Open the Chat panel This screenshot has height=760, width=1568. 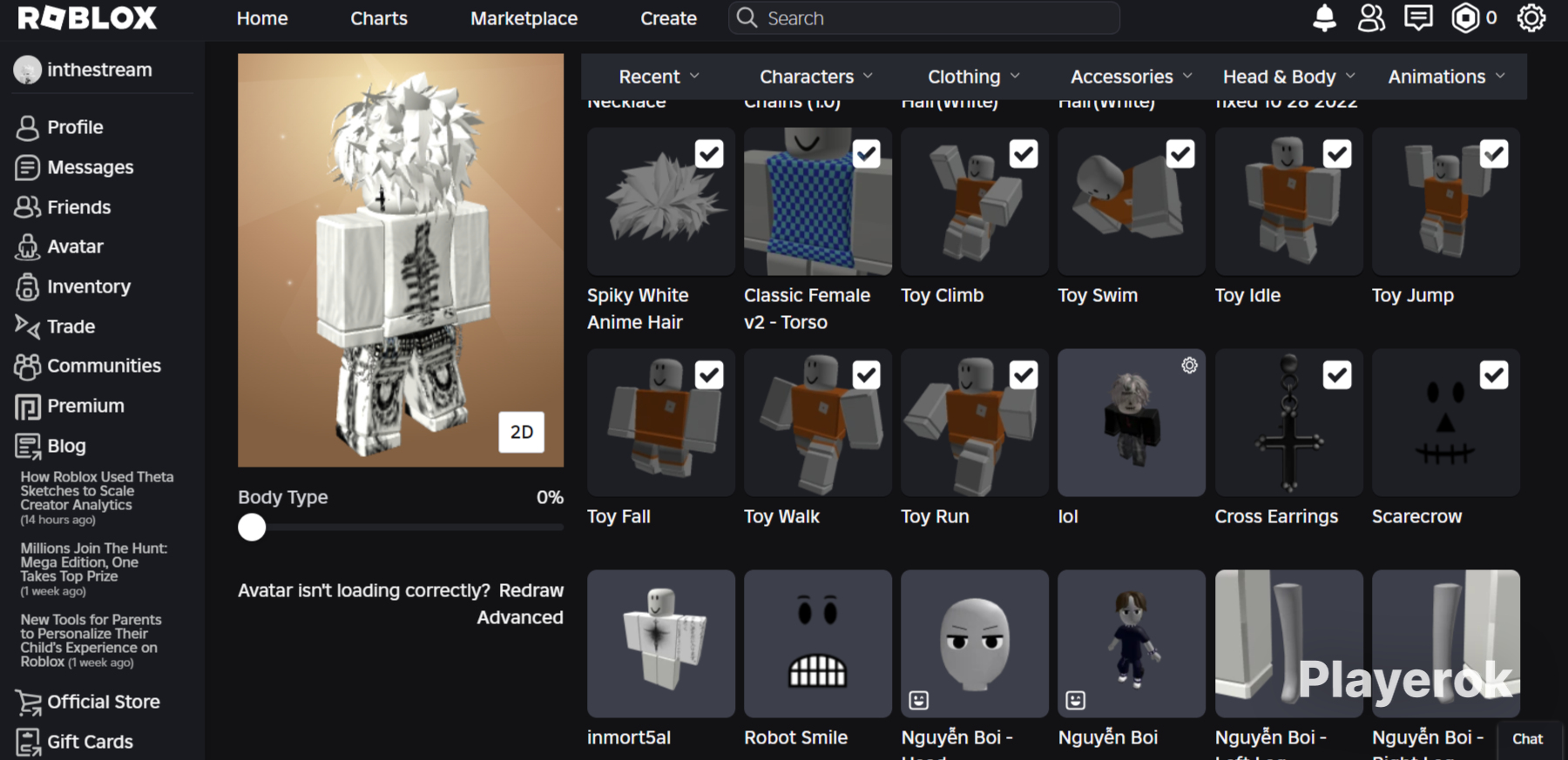(1528, 739)
